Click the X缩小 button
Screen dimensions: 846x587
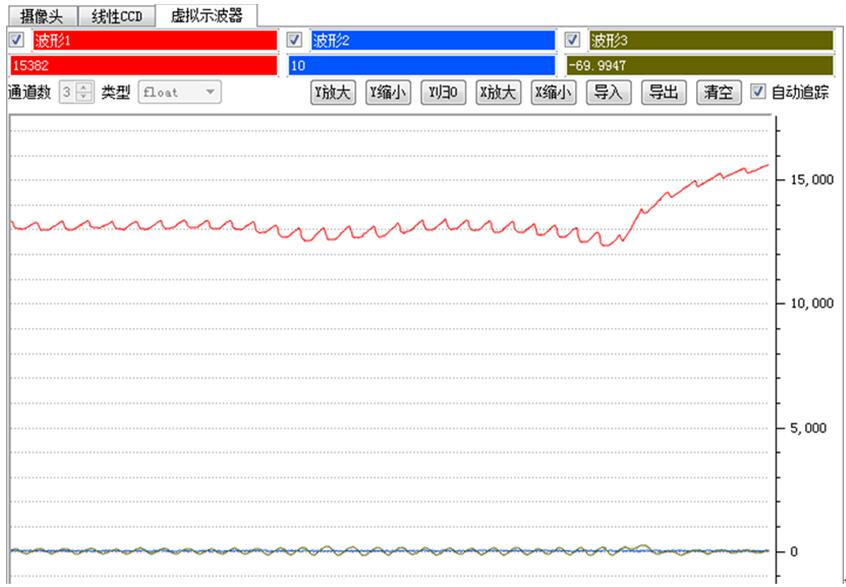coord(553,92)
